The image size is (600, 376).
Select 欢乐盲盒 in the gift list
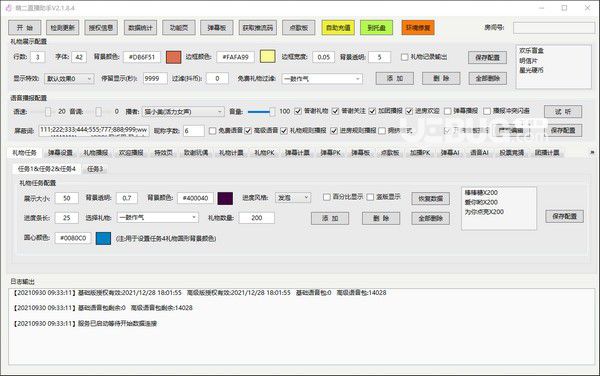[x=532, y=50]
